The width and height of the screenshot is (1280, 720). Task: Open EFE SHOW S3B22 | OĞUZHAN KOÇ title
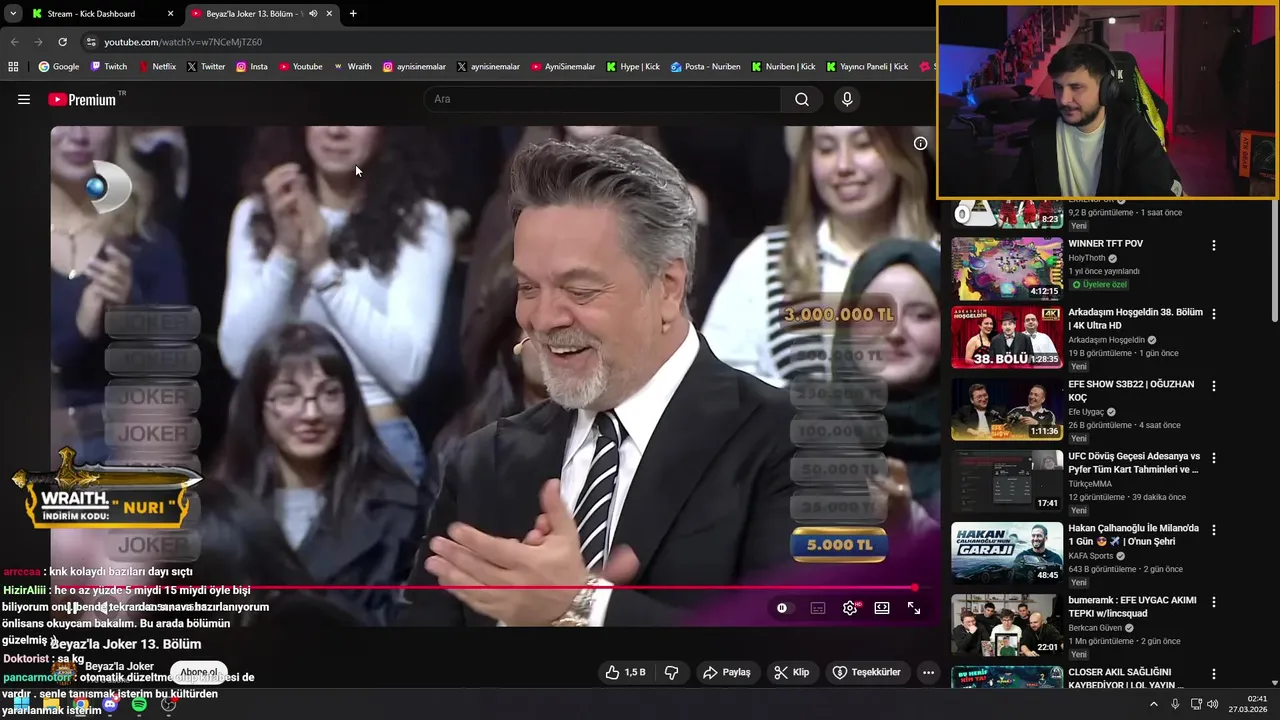pos(1131,391)
